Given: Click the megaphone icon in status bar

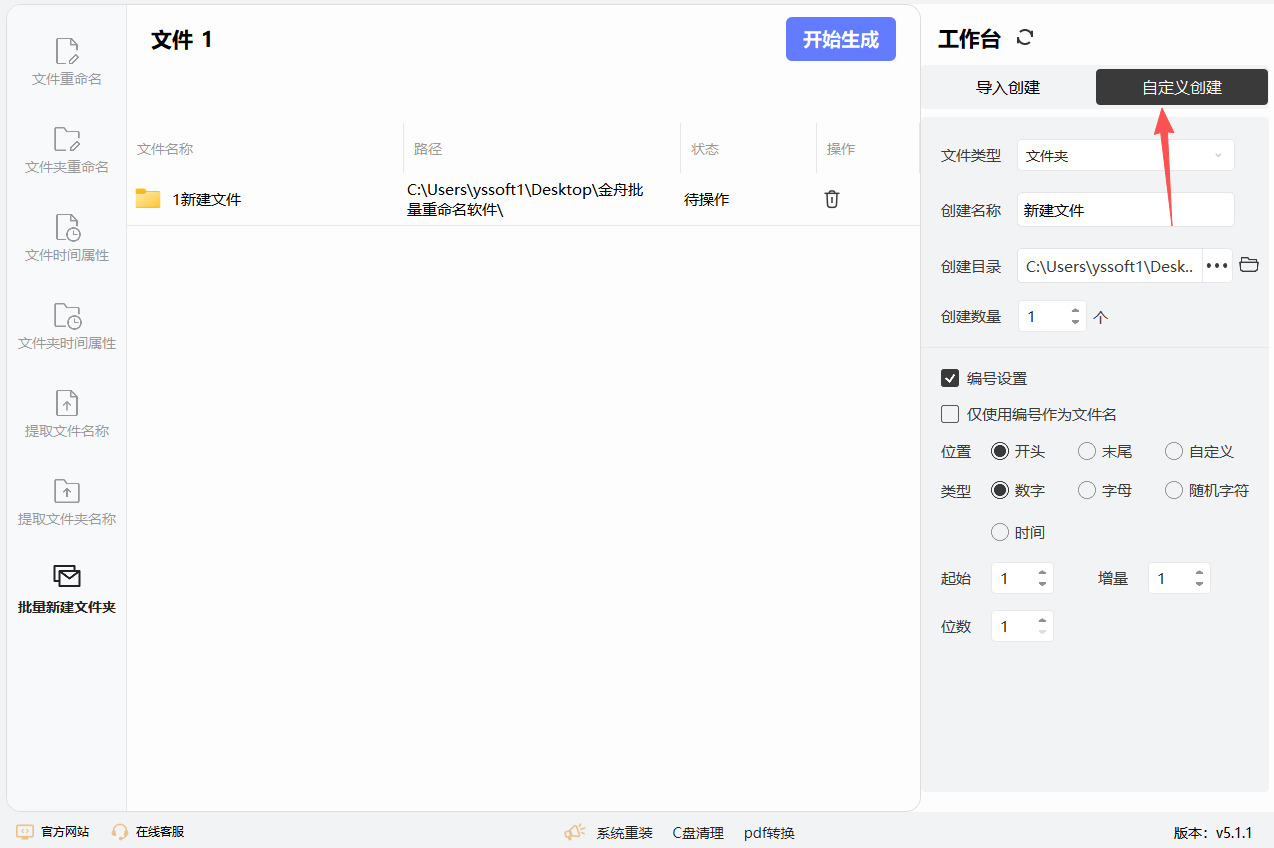Looking at the screenshot, I should click(x=575, y=832).
